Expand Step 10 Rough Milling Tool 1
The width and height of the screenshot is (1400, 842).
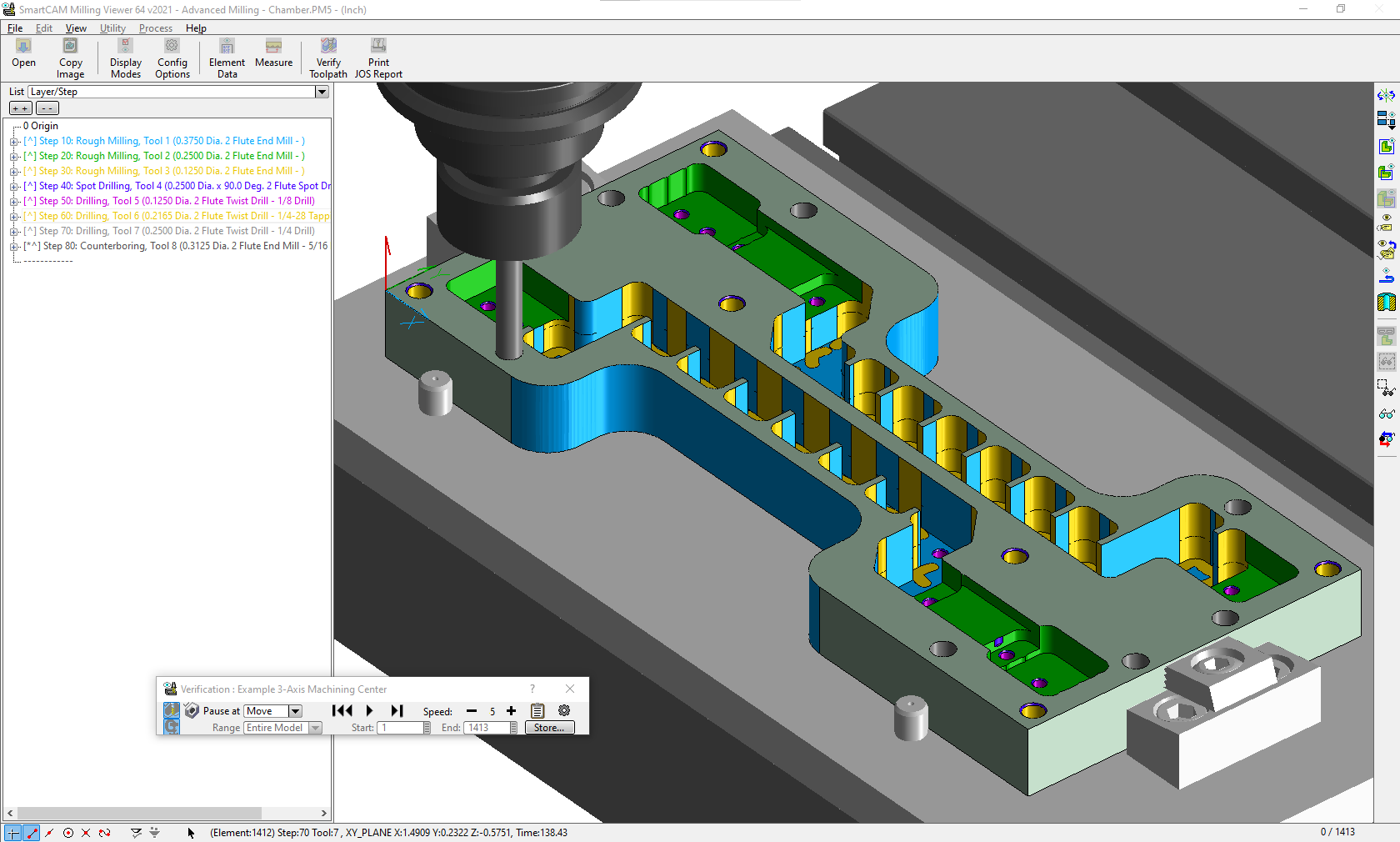(14, 142)
